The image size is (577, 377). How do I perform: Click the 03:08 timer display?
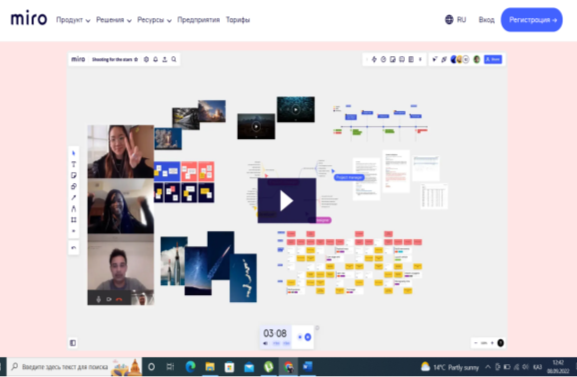pyautogui.click(x=275, y=333)
